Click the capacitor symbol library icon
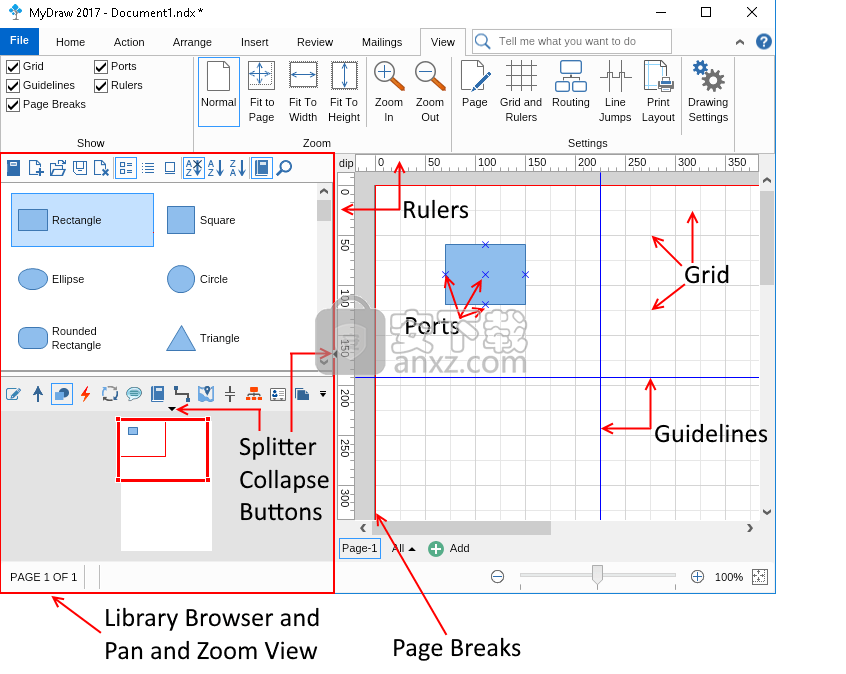Screen dimensions: 846x674 click(230, 394)
